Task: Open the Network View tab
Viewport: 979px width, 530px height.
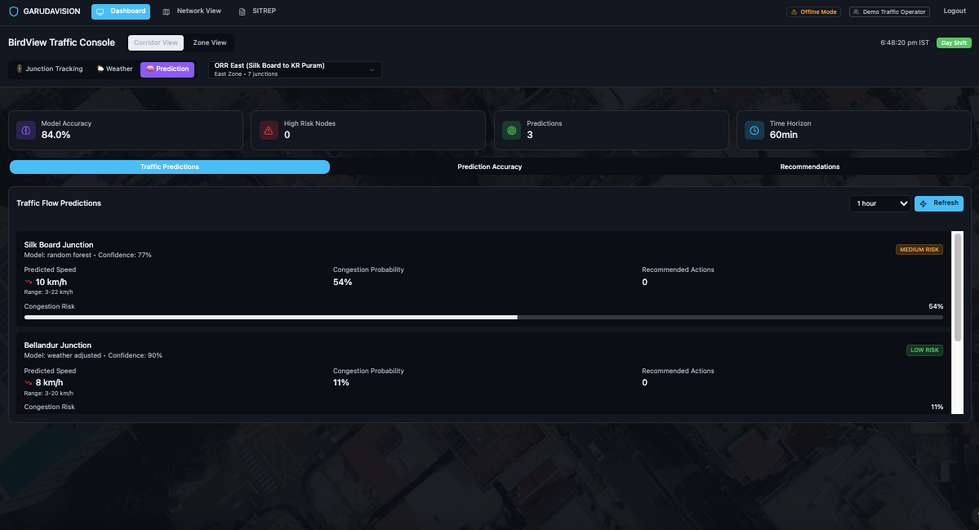Action: point(192,11)
